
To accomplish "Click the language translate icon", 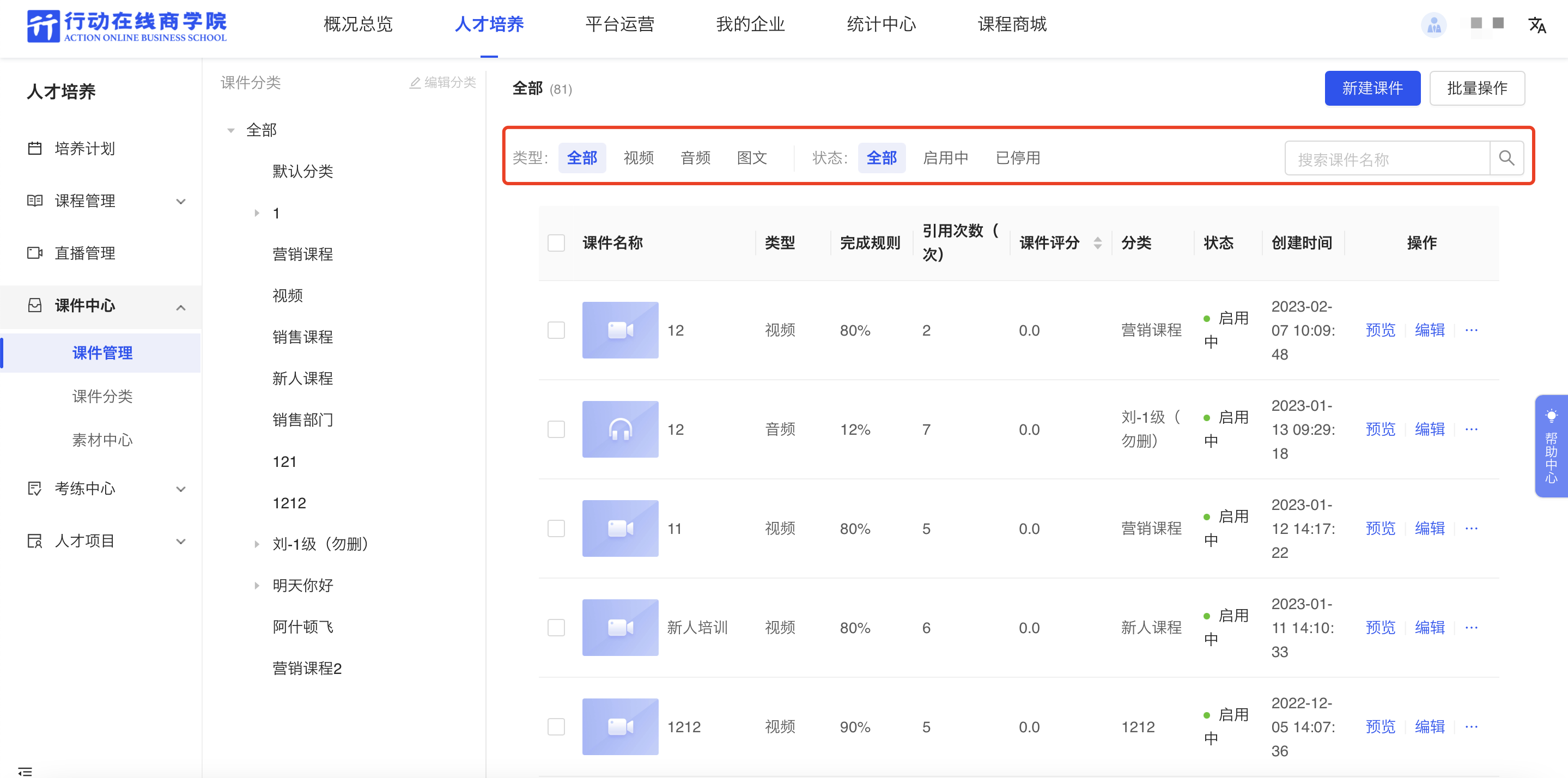I will [1537, 25].
